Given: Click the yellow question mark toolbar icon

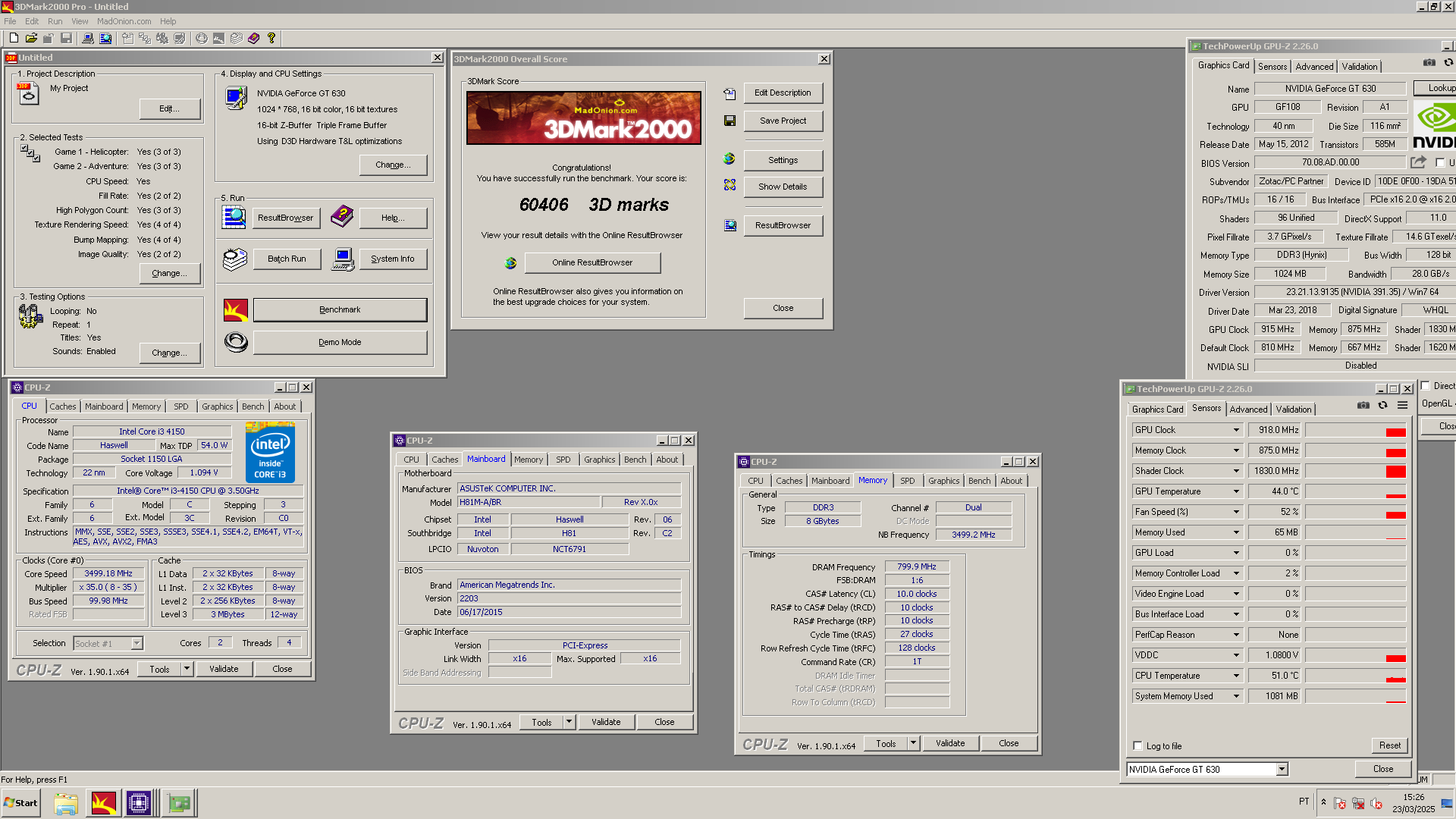Looking at the screenshot, I should pyautogui.click(x=271, y=38).
